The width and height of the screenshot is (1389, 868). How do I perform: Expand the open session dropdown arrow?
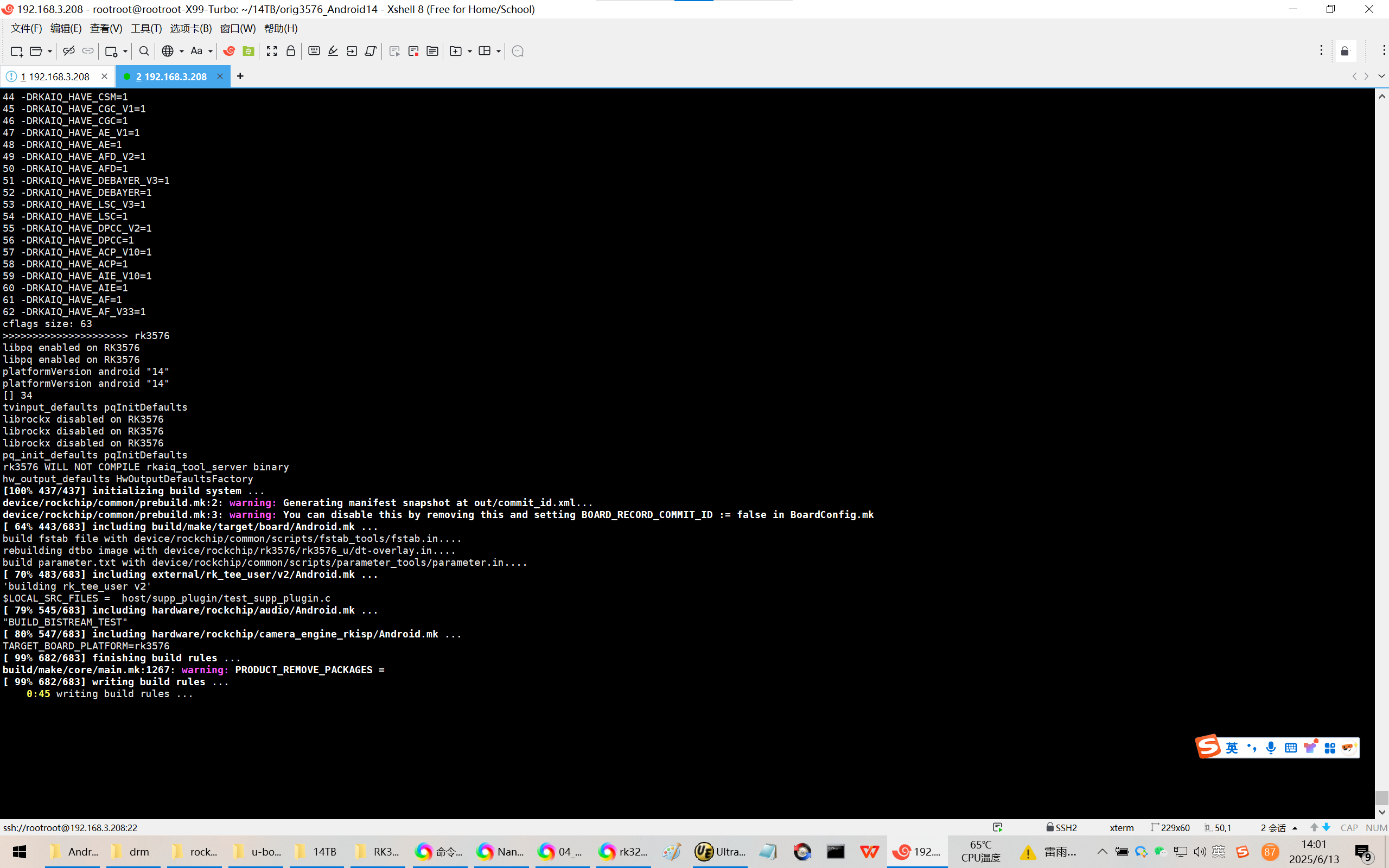coord(50,51)
